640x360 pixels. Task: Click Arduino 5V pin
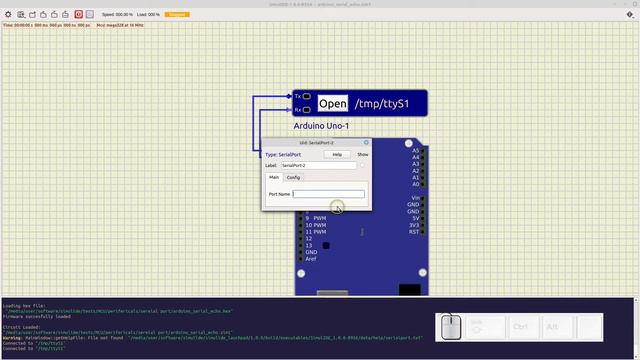pyautogui.click(x=423, y=218)
